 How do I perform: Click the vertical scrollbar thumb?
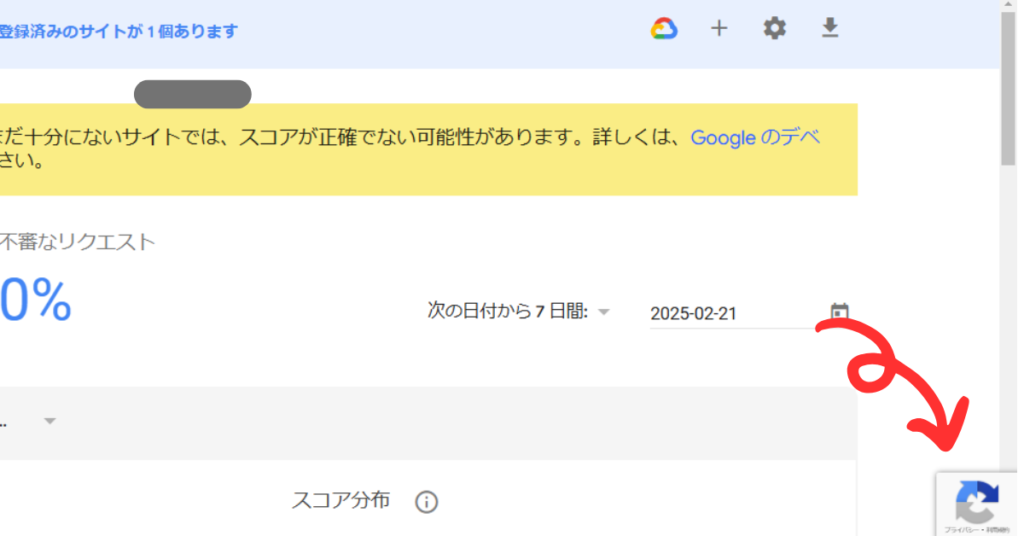pyautogui.click(x=1009, y=90)
